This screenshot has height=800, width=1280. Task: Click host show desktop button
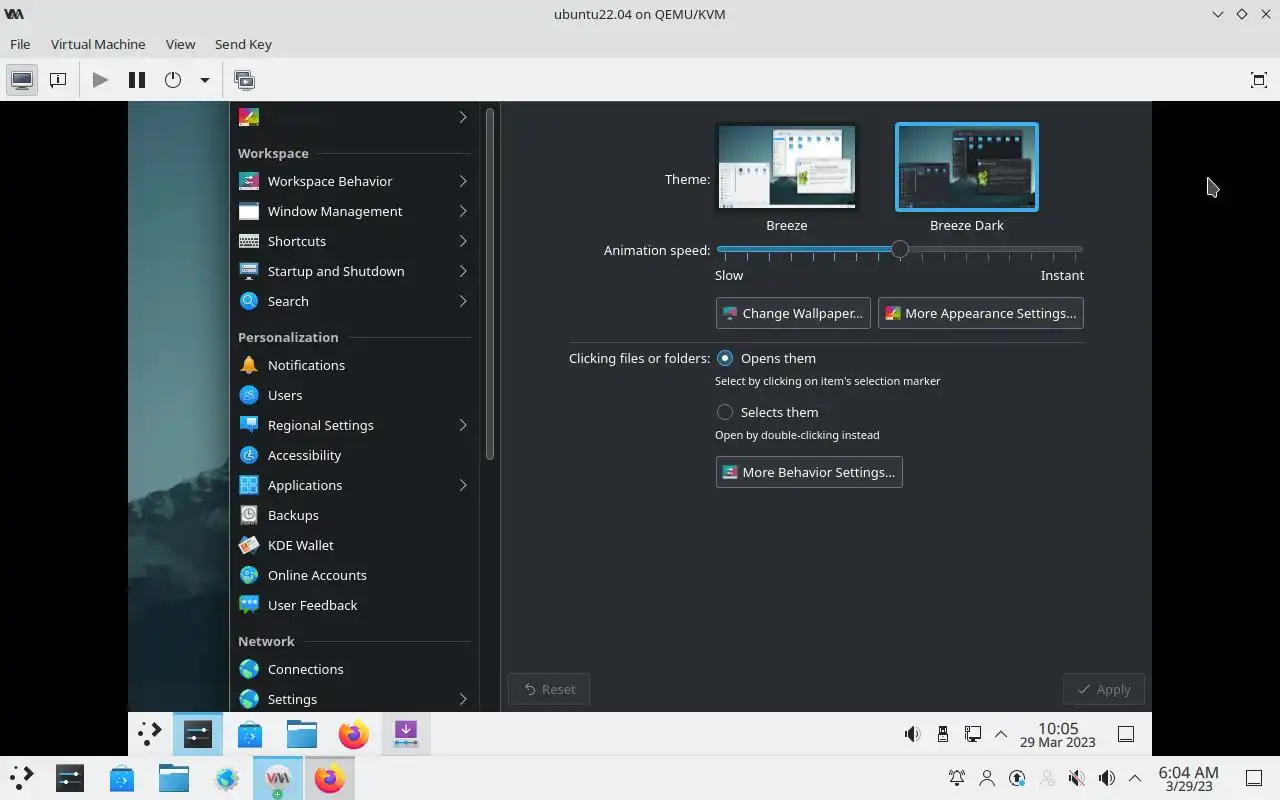[1253, 778]
